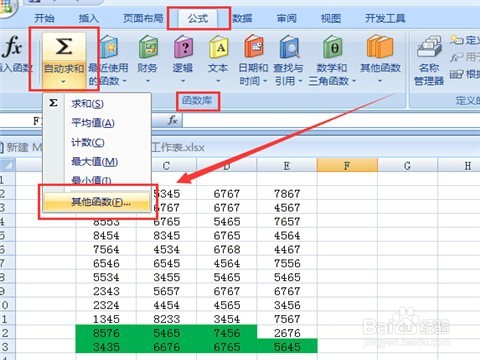Select green cell with 6676
This screenshot has width=480, height=360.
[x=166, y=347]
